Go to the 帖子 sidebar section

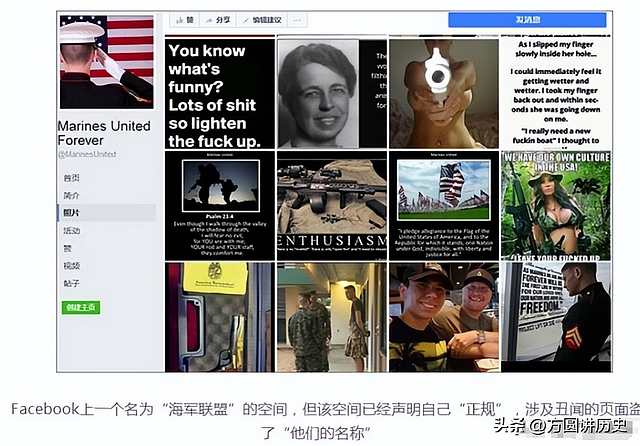pyautogui.click(x=71, y=283)
